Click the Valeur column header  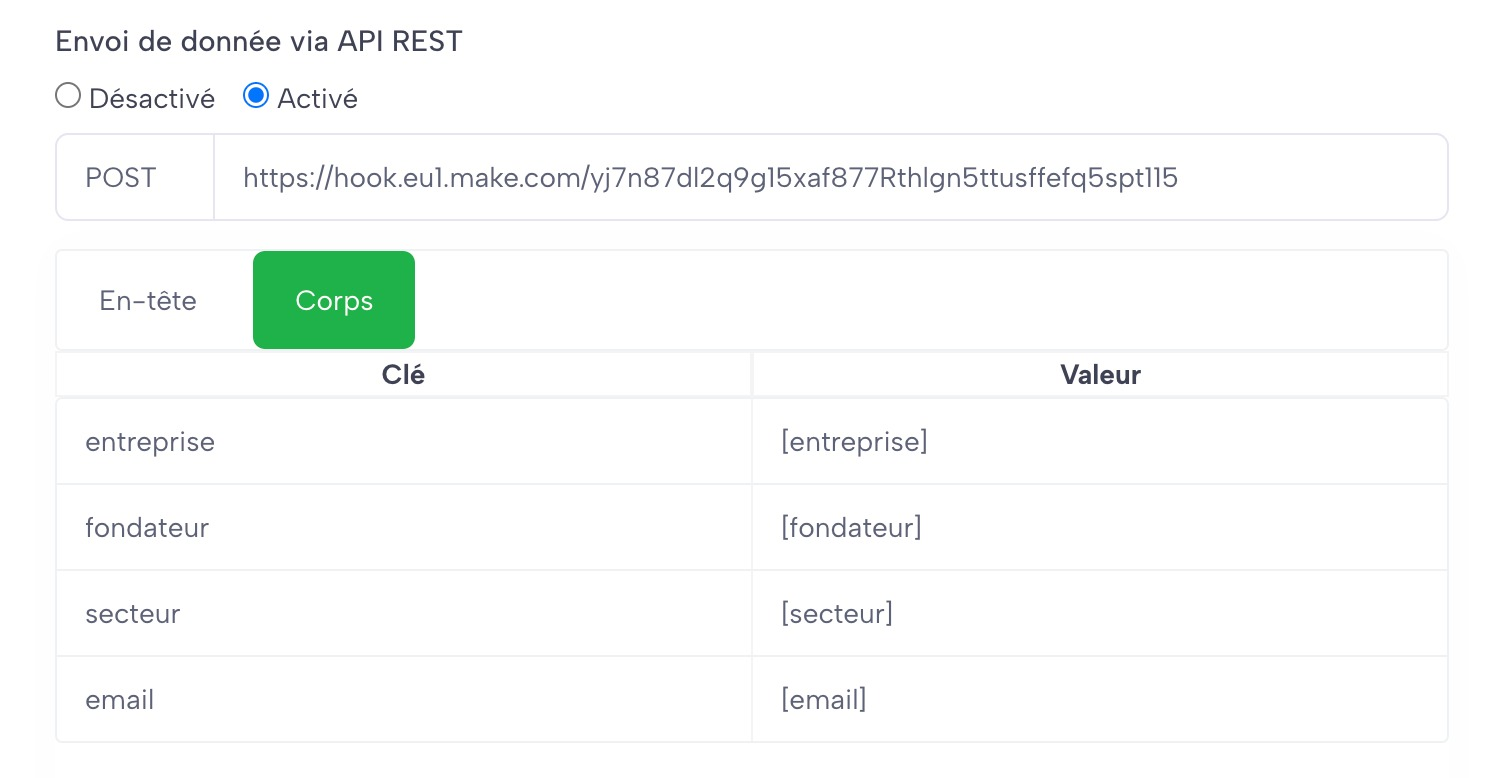point(1100,375)
